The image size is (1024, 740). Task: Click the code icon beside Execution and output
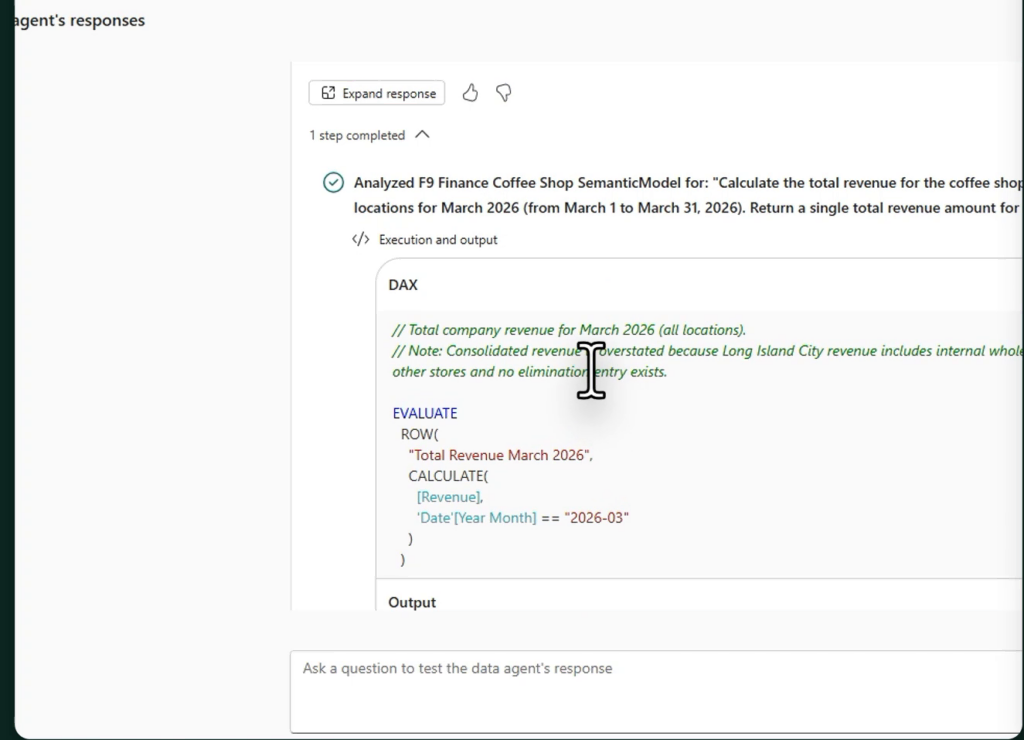point(360,240)
